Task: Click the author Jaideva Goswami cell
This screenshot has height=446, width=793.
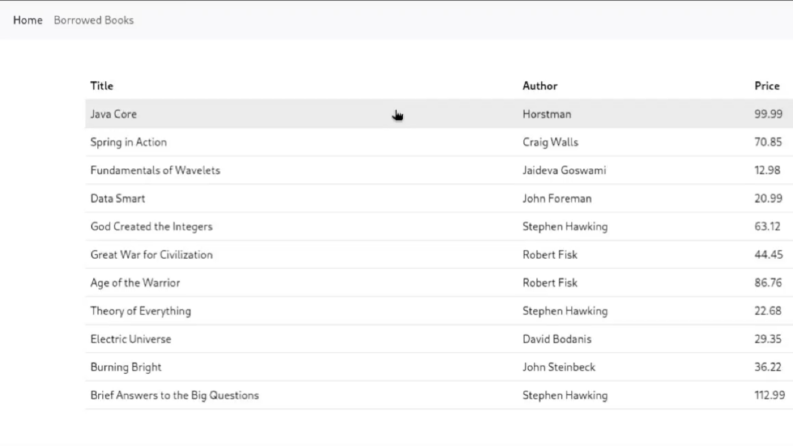Action: click(x=564, y=170)
